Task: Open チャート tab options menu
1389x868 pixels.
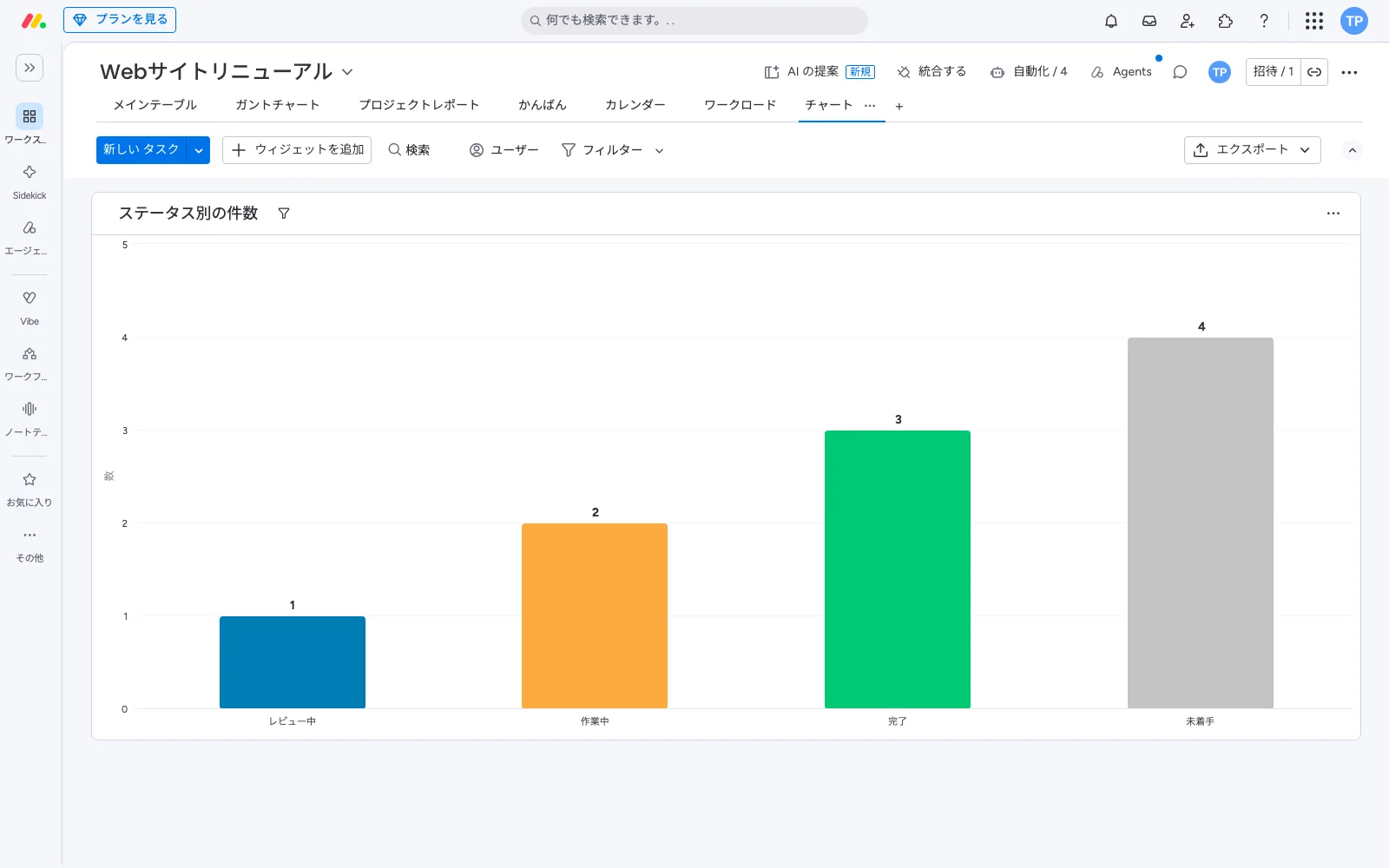Action: (870, 105)
